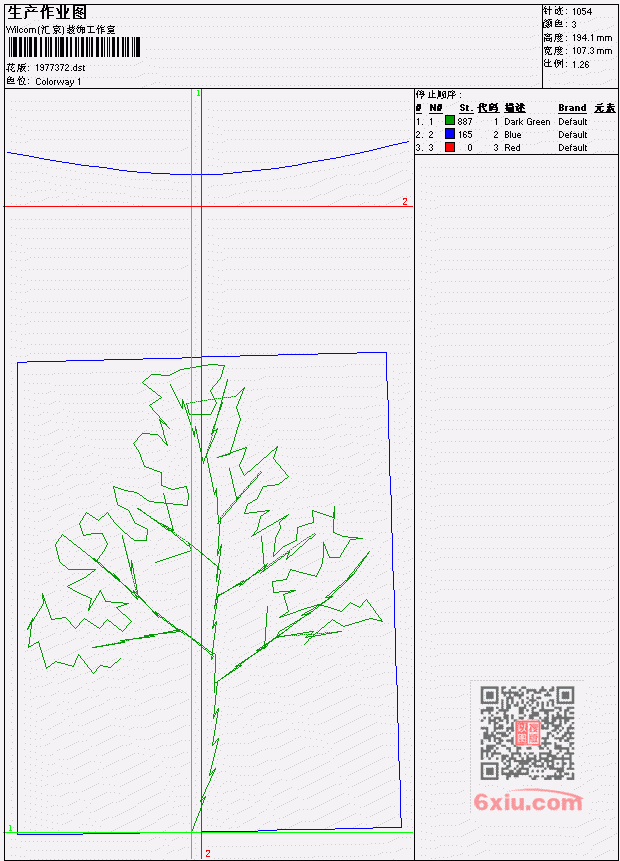This screenshot has height=861, width=620.
Task: Click the 生产作业图 title heading
Action: (47, 13)
